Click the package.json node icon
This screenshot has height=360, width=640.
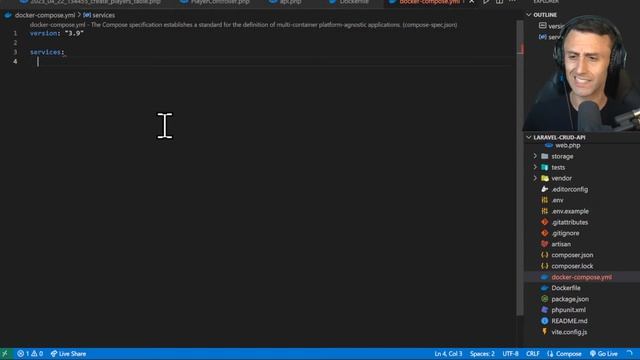(544, 299)
